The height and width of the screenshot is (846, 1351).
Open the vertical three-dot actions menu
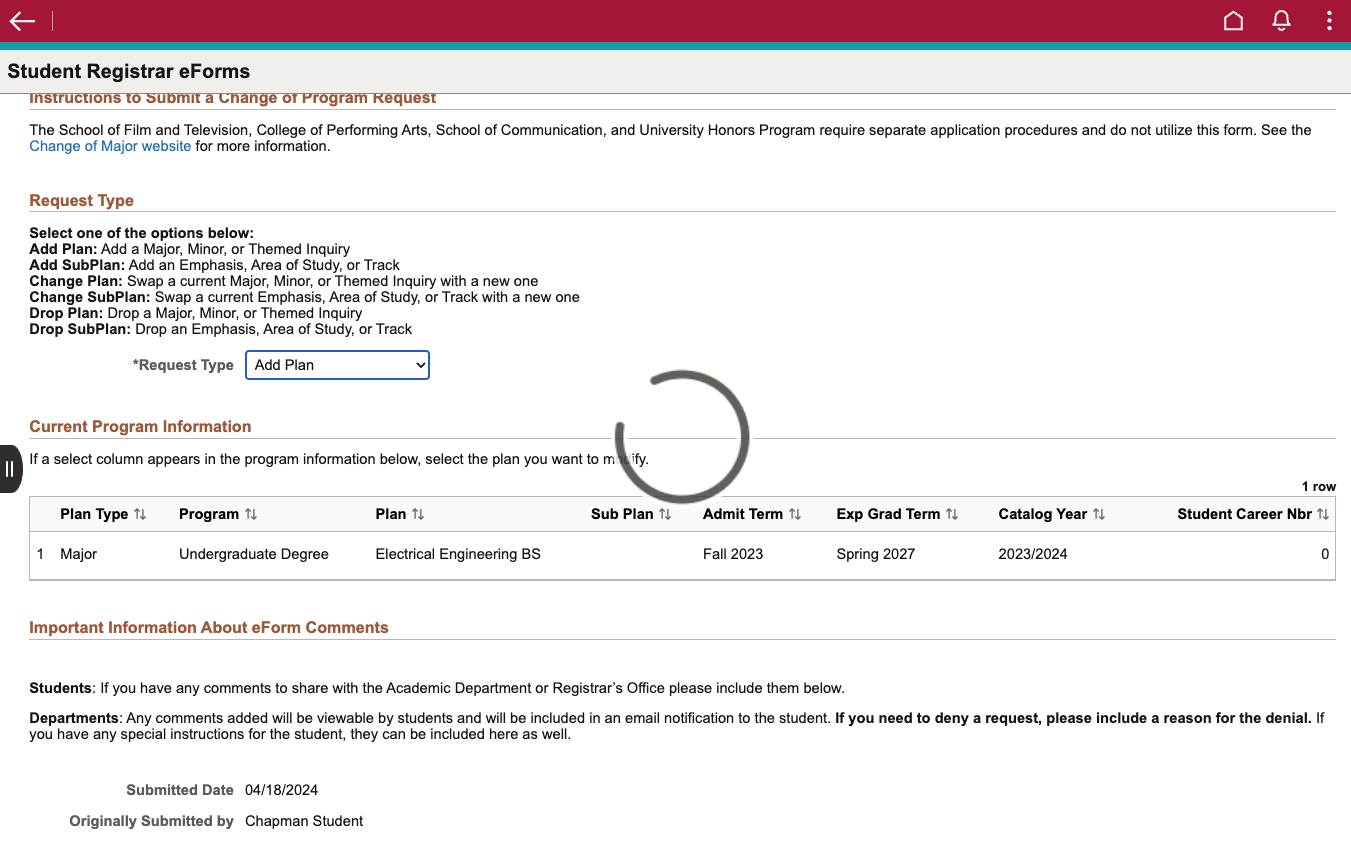(x=1329, y=21)
